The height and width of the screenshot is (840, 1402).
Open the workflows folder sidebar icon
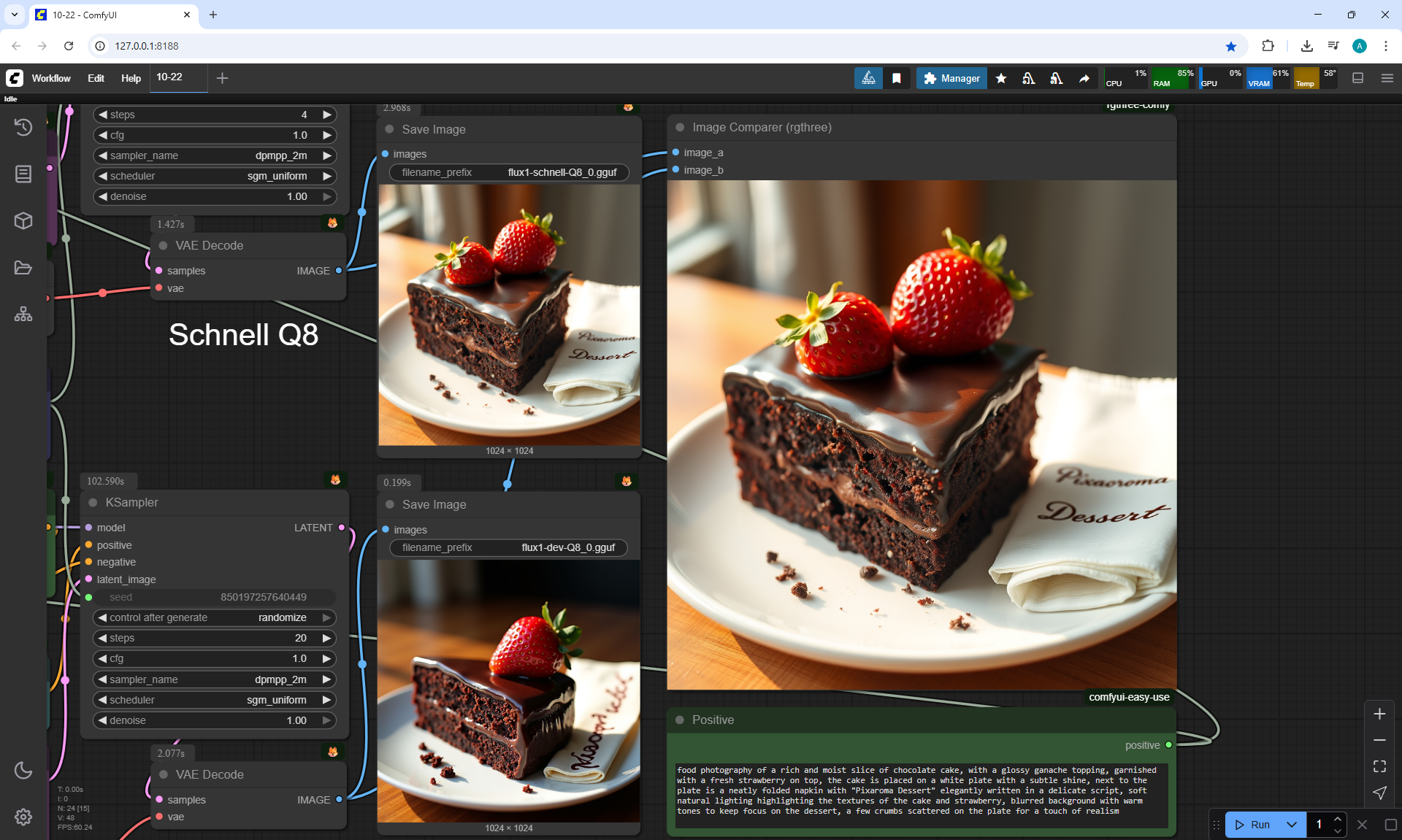(23, 268)
